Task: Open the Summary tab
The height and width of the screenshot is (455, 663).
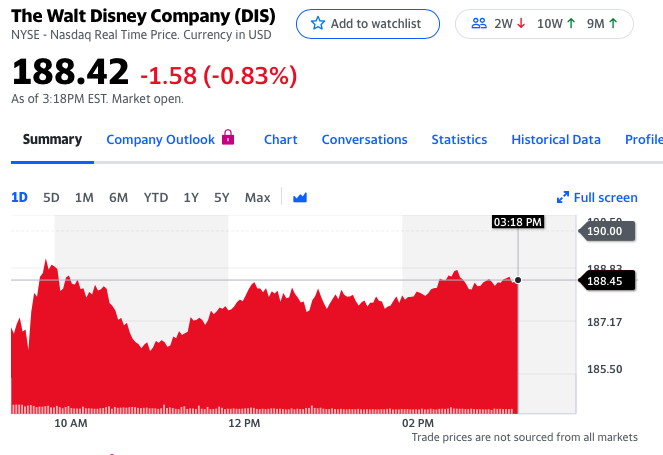Action: click(x=52, y=139)
